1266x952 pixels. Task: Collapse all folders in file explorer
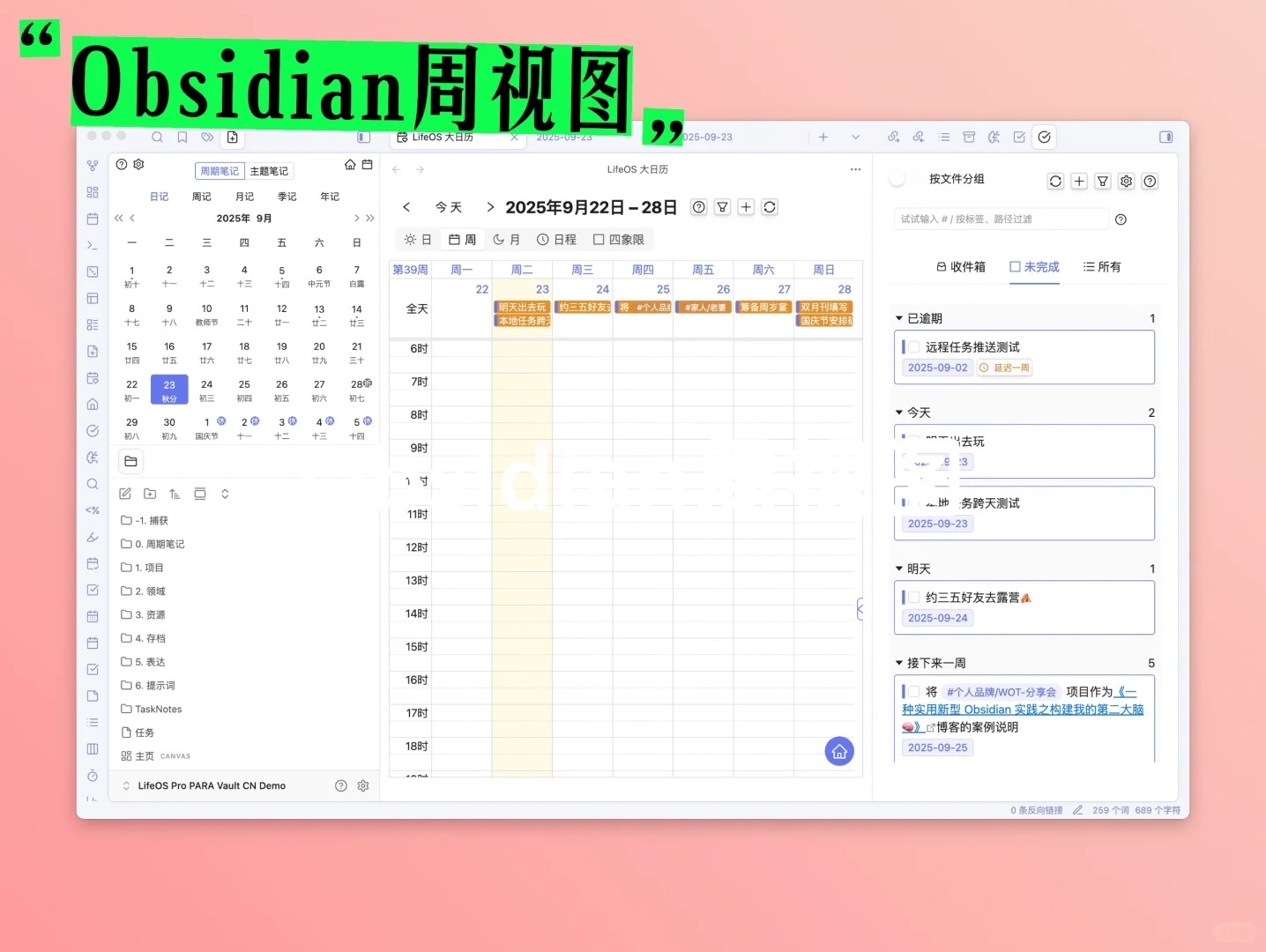(x=225, y=494)
